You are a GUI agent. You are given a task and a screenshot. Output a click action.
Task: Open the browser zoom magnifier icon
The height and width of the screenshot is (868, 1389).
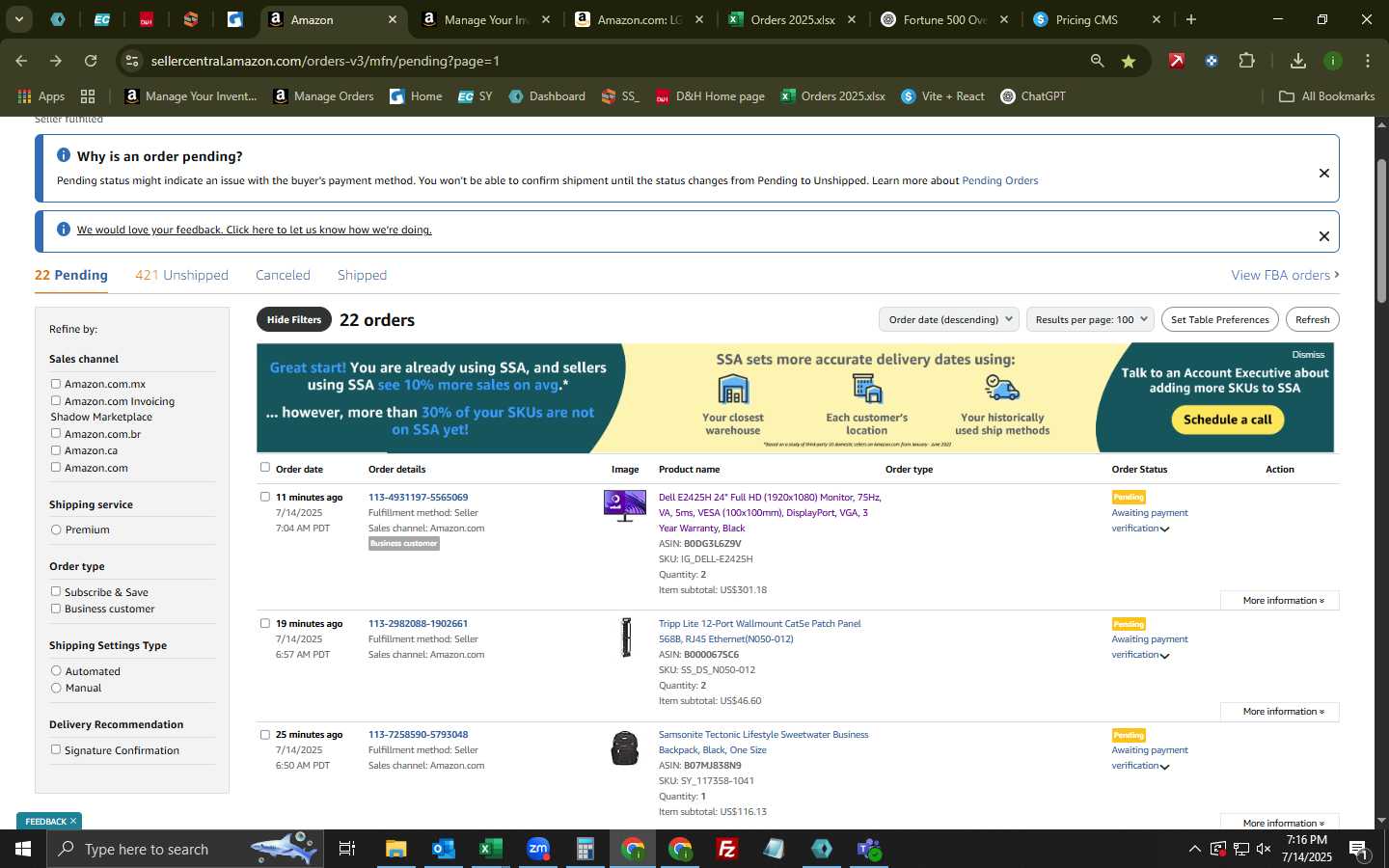pos(1098,61)
